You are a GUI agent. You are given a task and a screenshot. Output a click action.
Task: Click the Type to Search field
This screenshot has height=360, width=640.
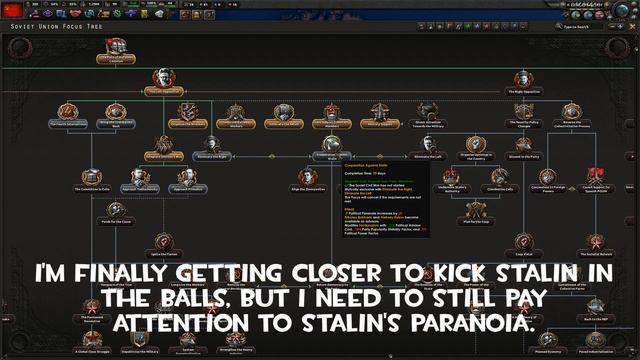point(579,27)
